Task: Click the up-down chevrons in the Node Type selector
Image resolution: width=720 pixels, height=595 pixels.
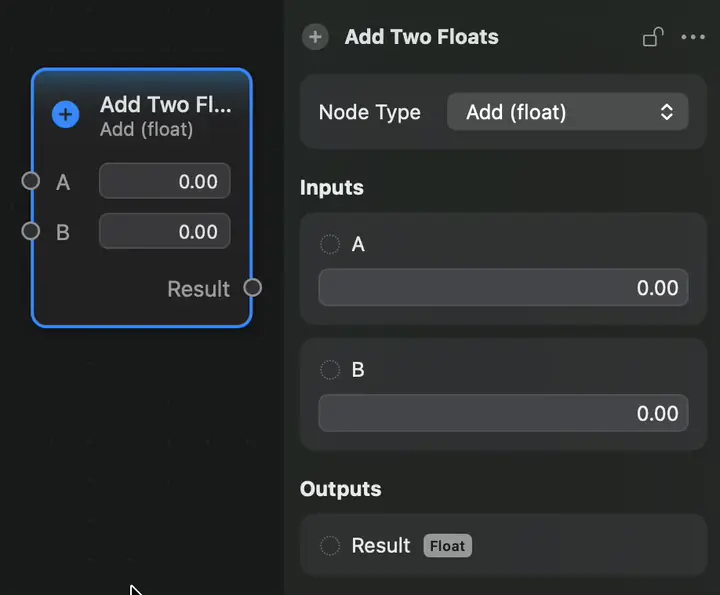Action: pos(667,112)
